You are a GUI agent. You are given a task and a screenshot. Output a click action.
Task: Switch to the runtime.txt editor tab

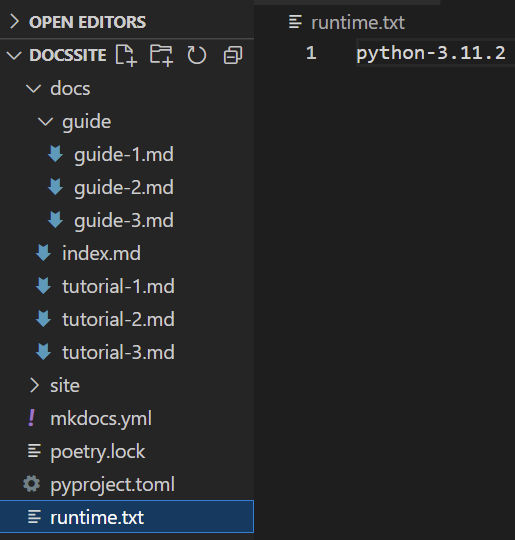click(347, 23)
